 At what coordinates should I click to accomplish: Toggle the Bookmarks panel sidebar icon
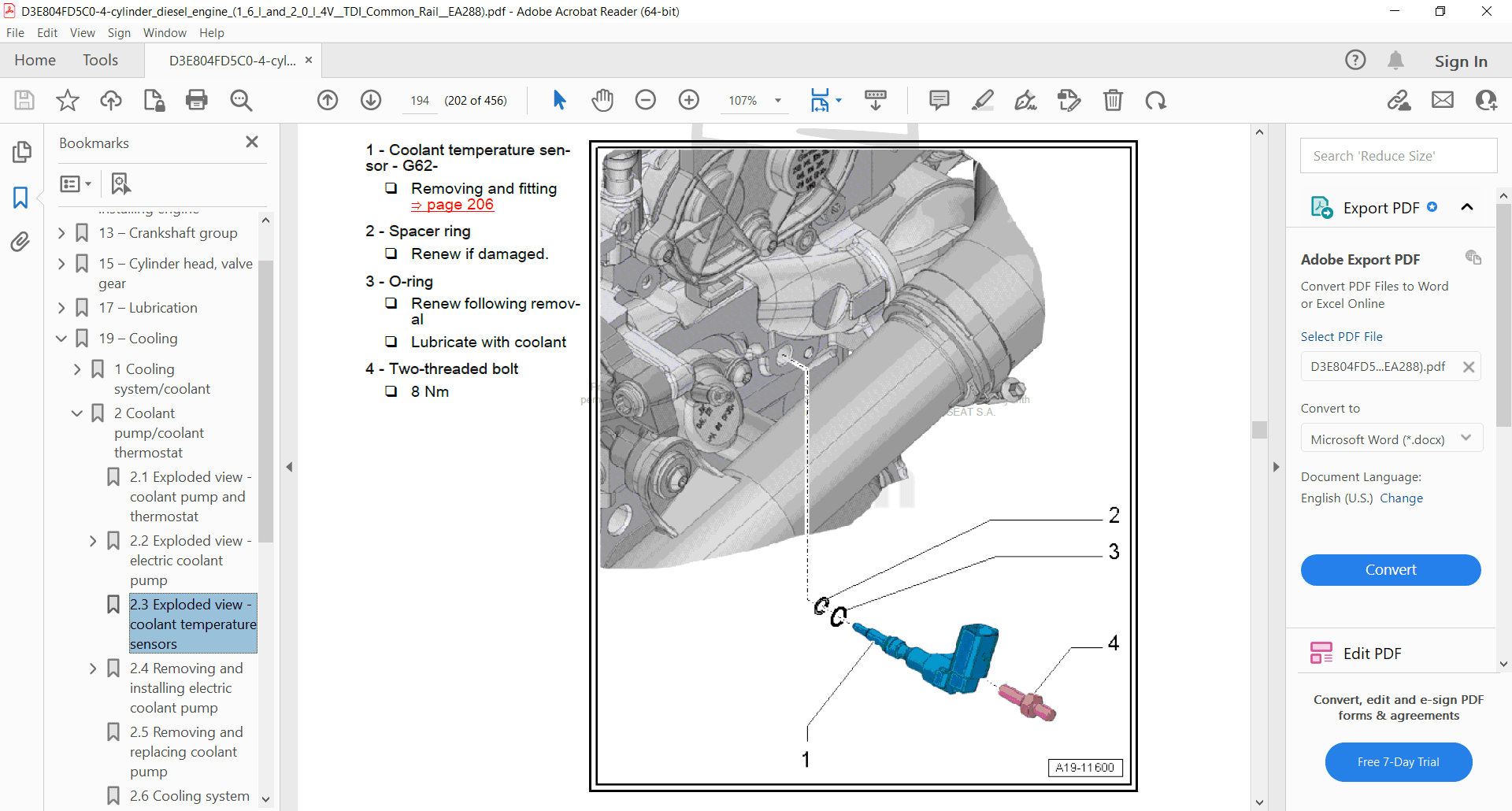[20, 197]
